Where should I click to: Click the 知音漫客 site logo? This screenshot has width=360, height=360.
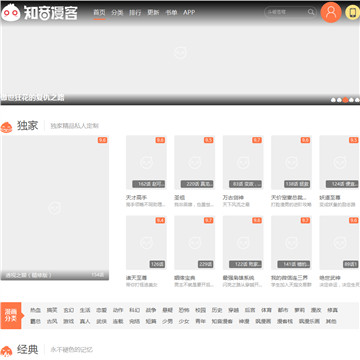tap(39, 13)
